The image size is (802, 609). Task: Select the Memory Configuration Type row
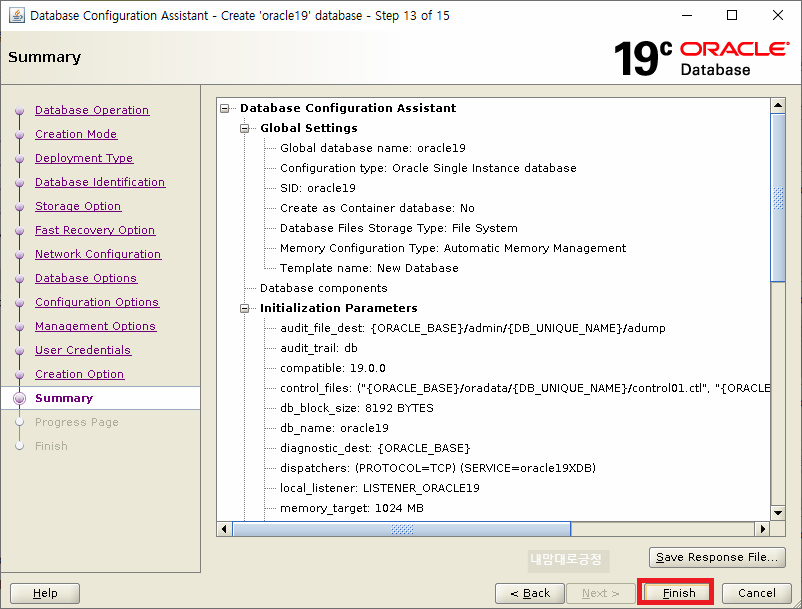453,248
